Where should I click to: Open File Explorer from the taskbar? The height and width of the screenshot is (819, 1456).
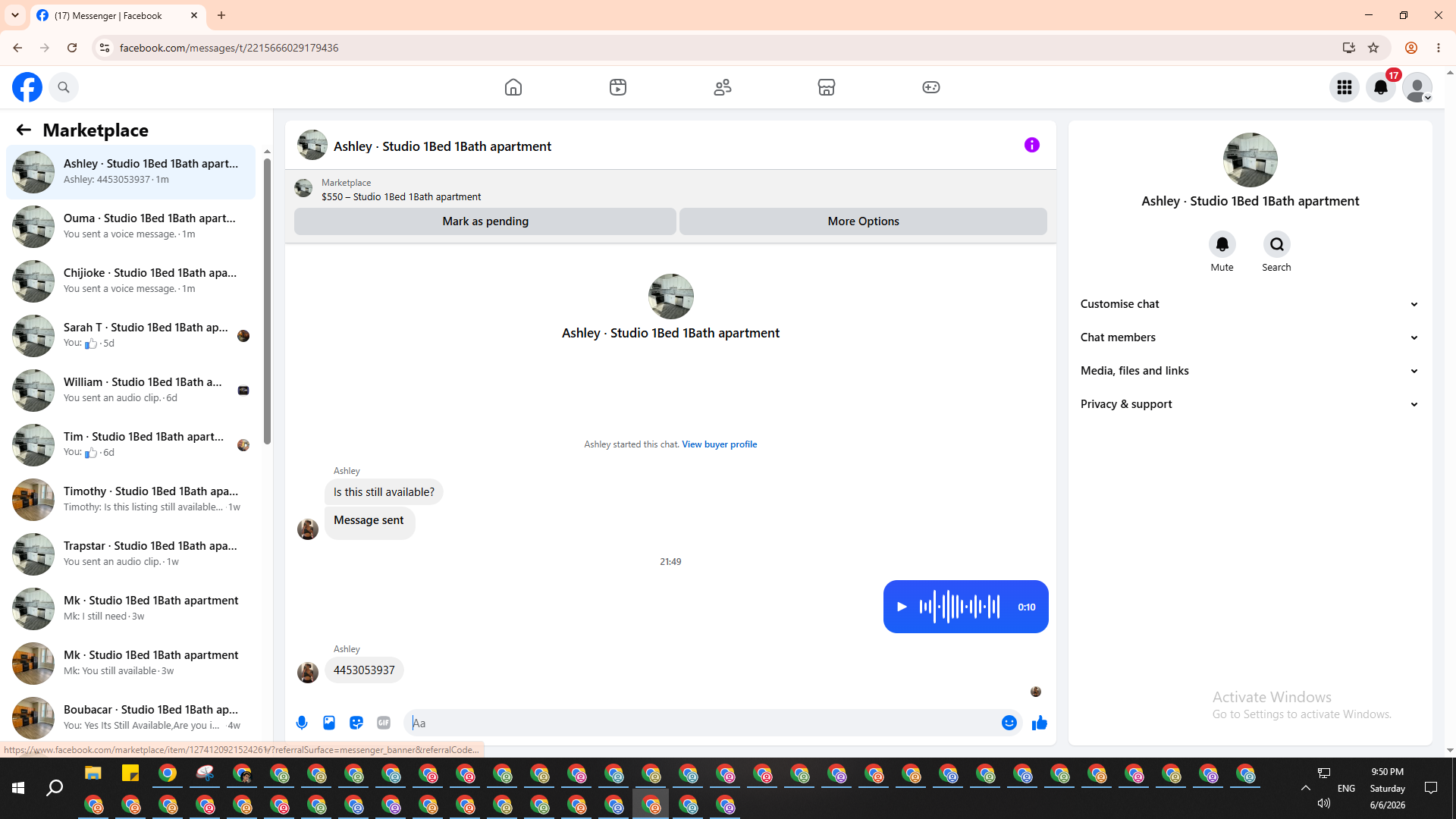[93, 773]
